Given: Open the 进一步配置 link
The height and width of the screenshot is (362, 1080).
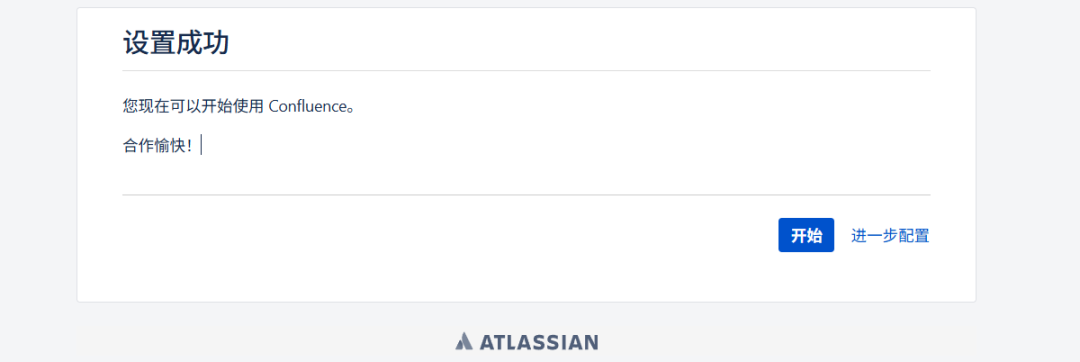Looking at the screenshot, I should click(x=890, y=235).
